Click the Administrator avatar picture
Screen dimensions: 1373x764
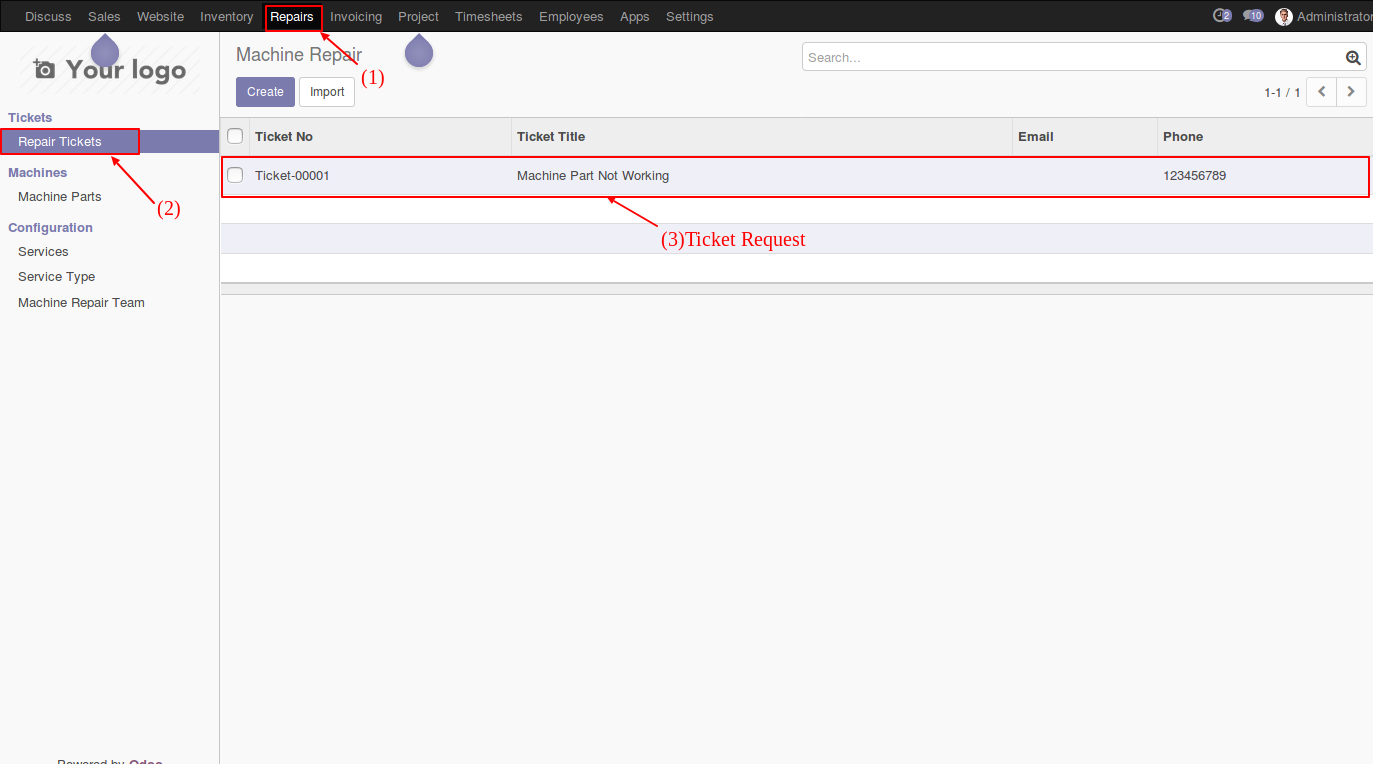tap(1284, 16)
